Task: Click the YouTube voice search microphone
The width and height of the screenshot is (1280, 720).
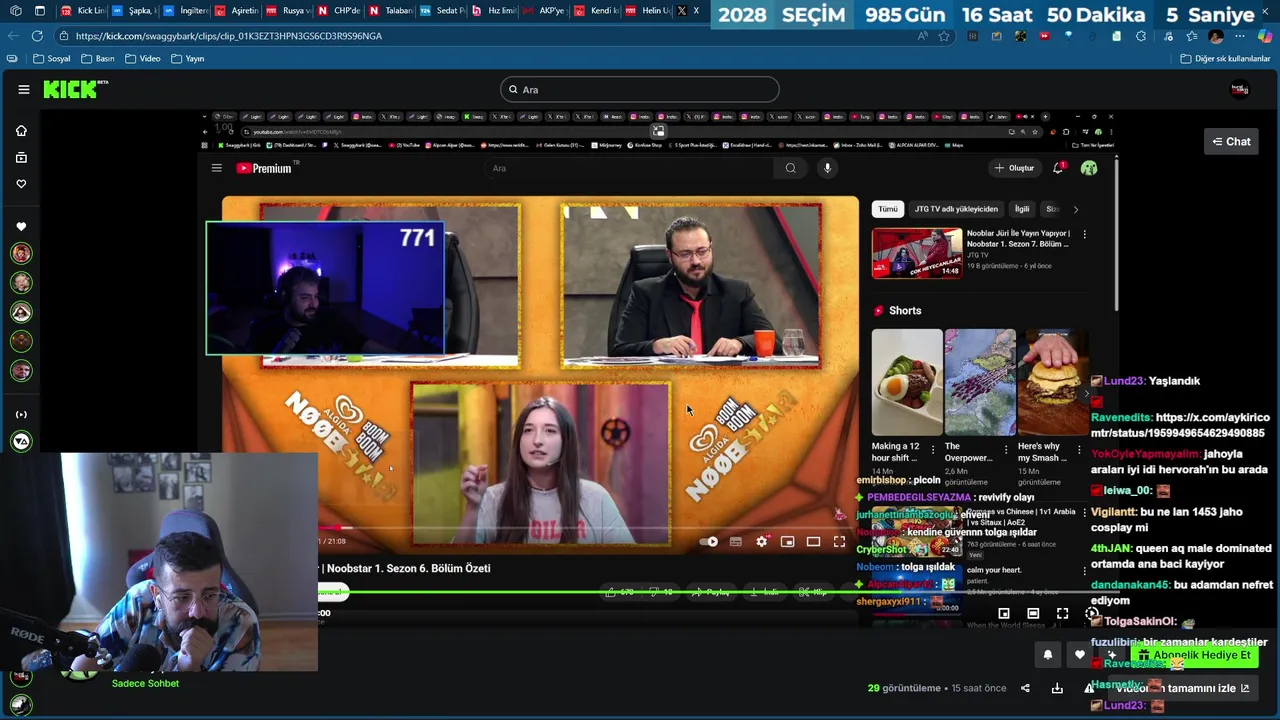Action: (827, 168)
